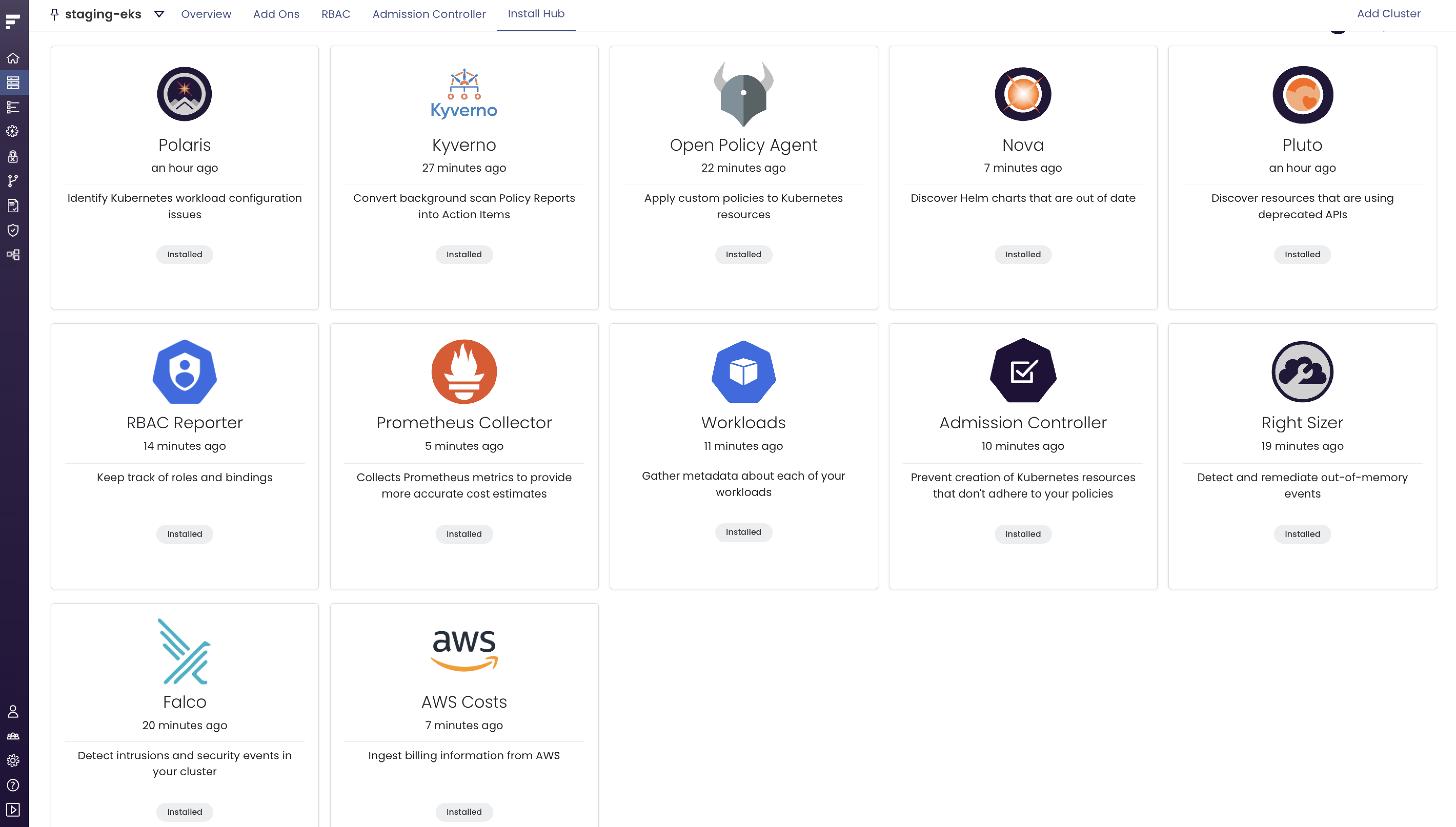Click the Right Sizer cloud-wrench logo

point(1302,372)
